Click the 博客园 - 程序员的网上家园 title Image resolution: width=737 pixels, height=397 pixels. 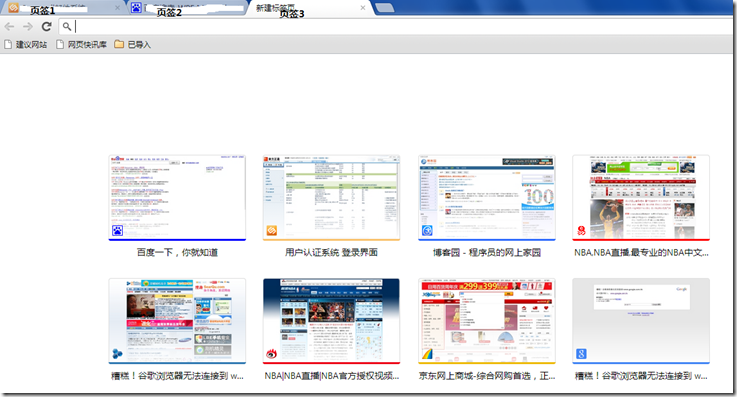point(487,252)
